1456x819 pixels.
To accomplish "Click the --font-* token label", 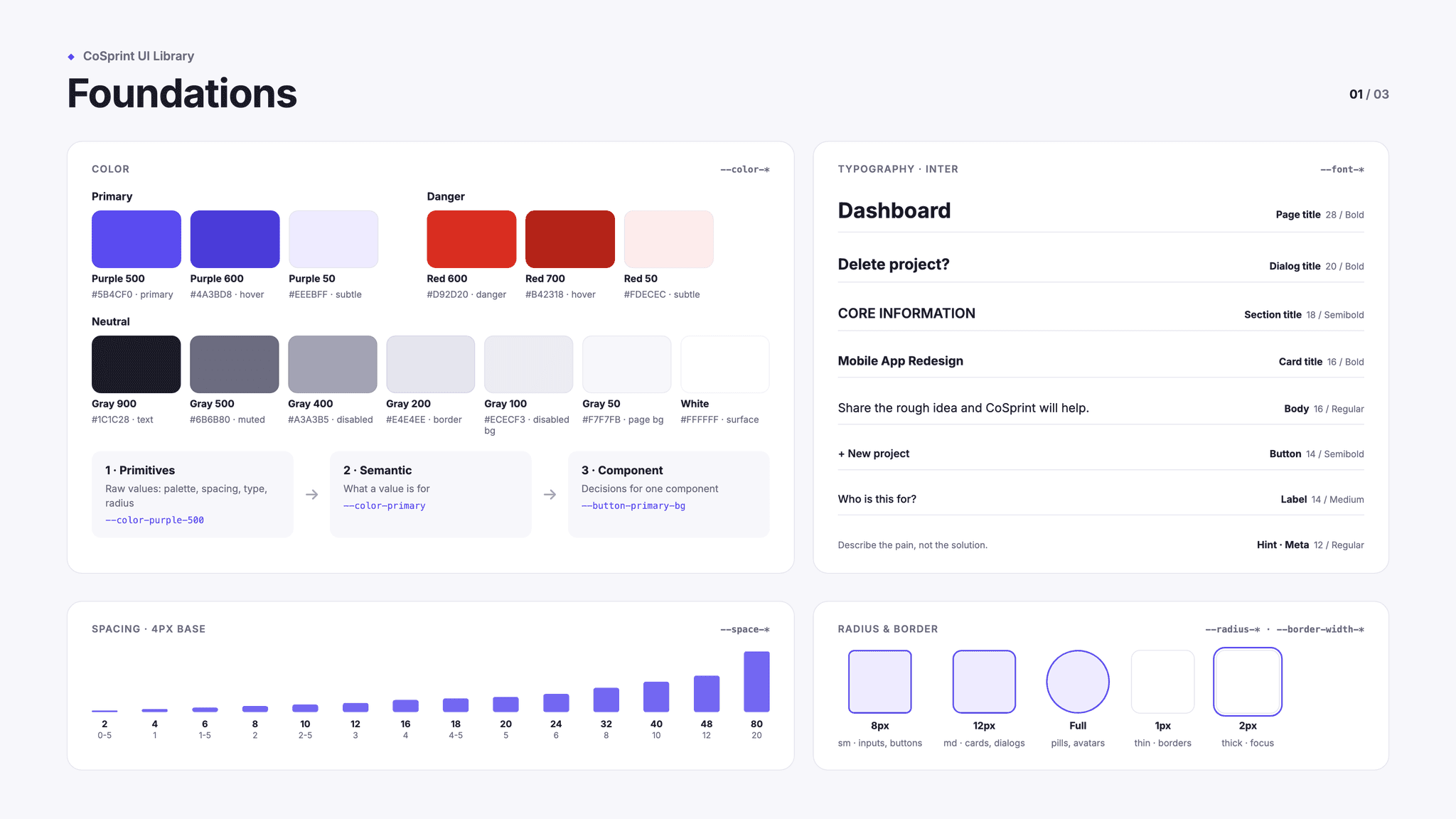I will 1342,169.
